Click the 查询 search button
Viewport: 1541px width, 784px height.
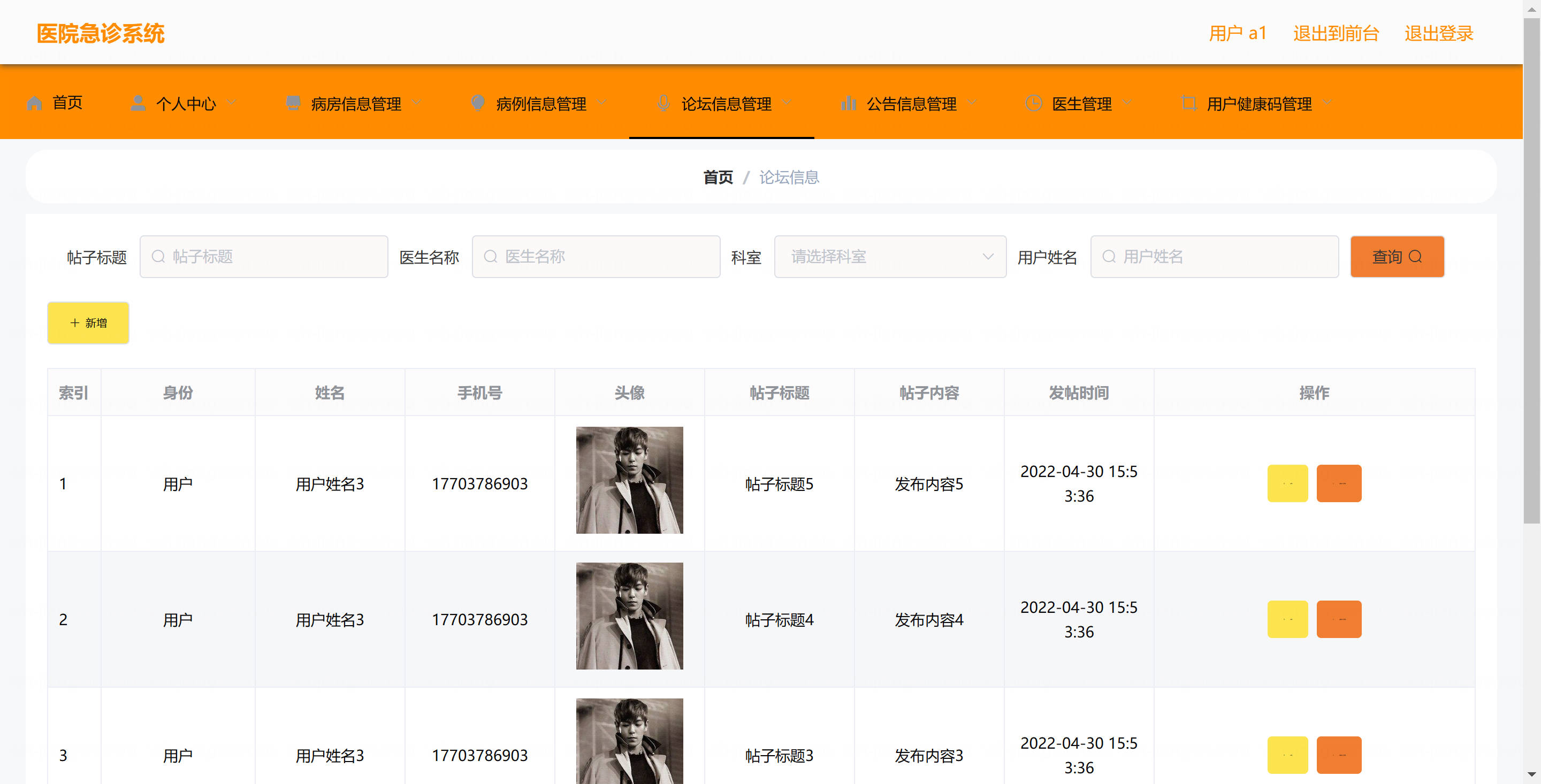click(1397, 257)
